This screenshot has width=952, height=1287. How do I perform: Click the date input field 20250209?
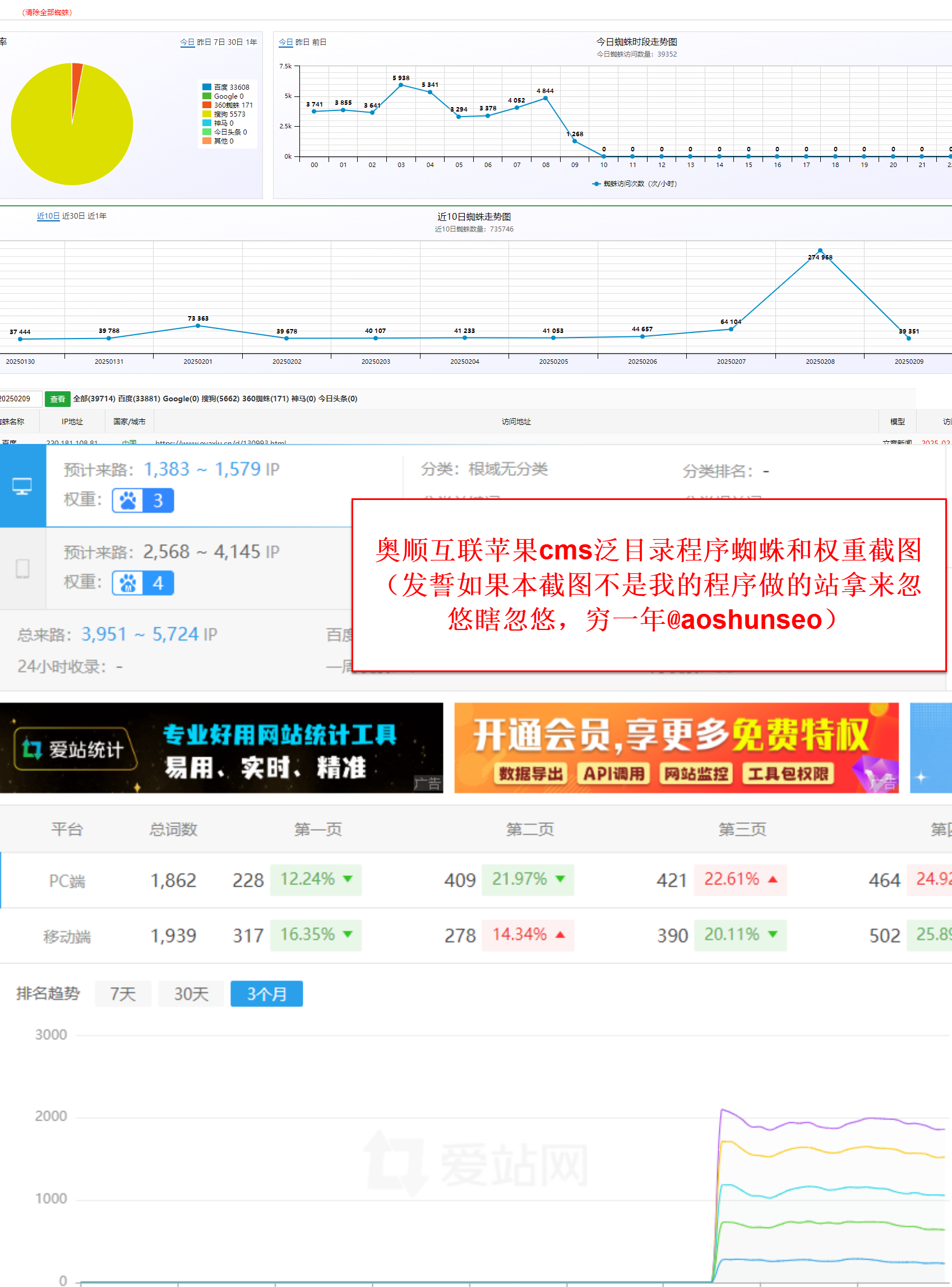20,399
